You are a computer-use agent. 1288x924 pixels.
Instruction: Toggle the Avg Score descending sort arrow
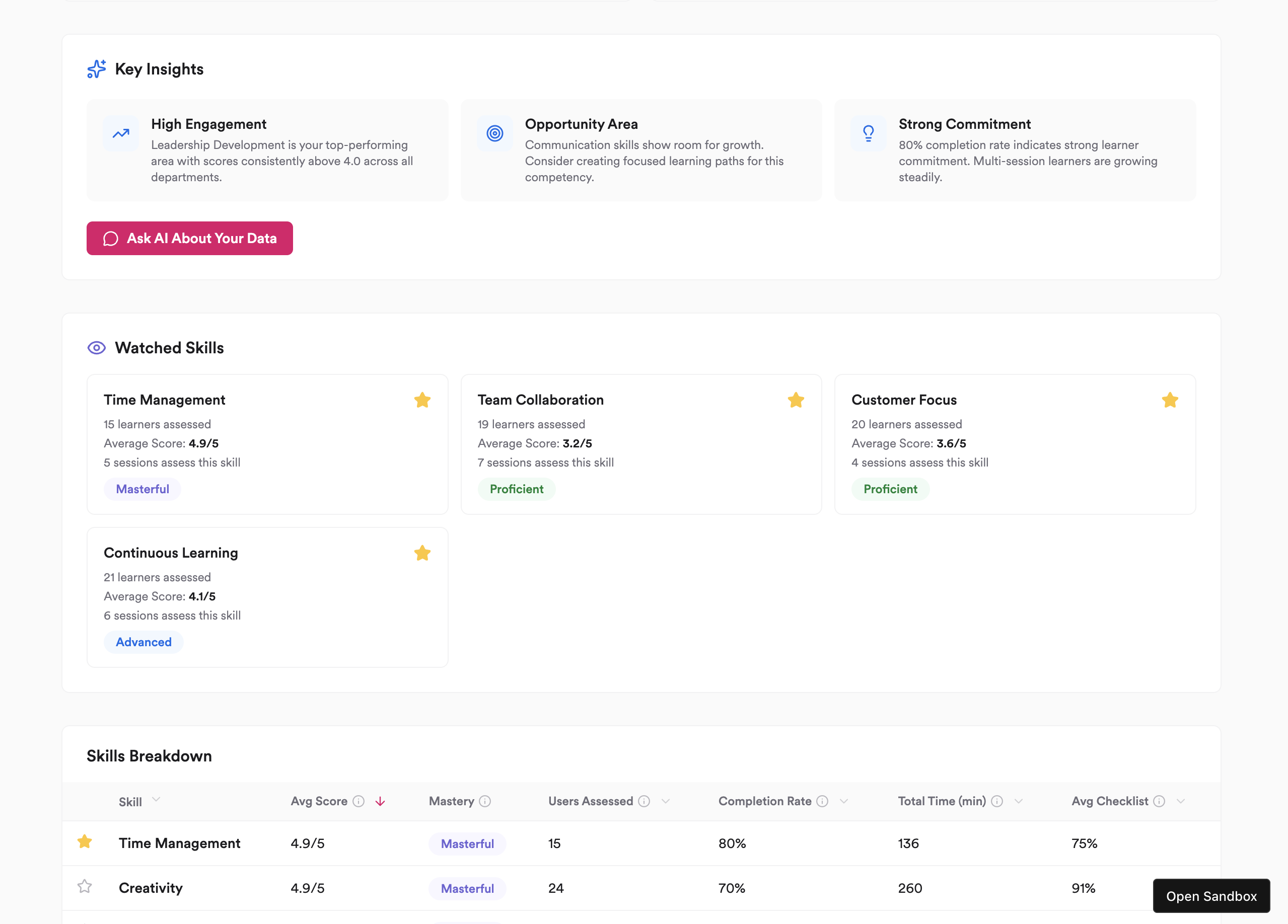(x=381, y=801)
